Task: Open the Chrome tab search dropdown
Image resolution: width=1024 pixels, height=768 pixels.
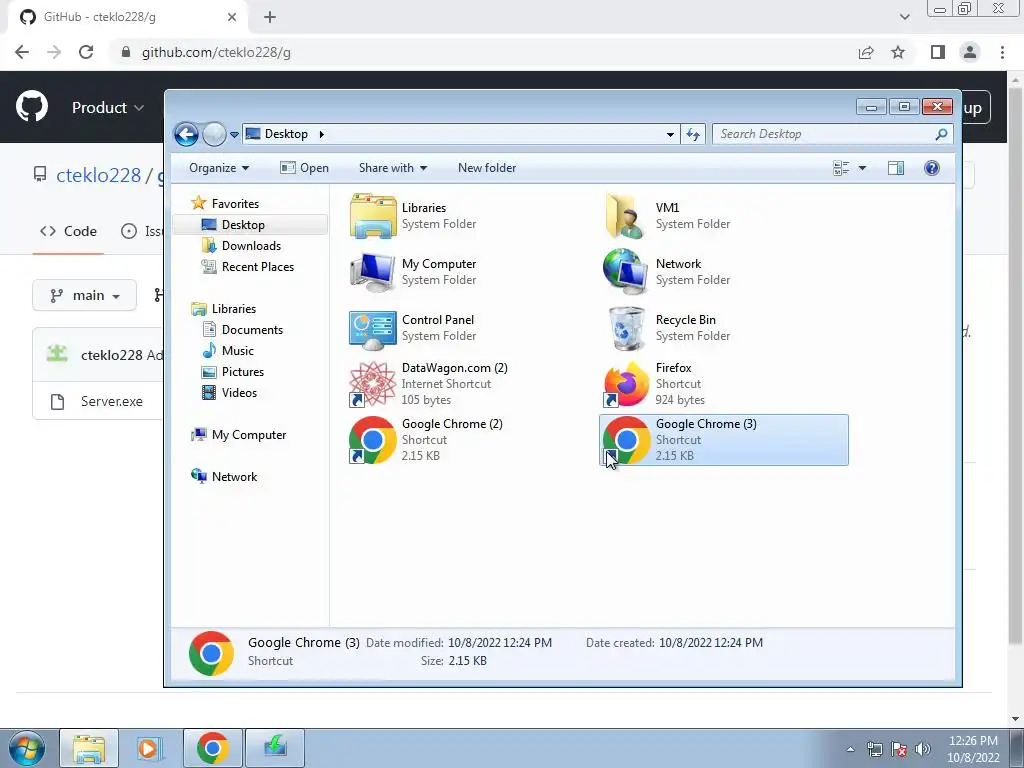Action: point(904,17)
